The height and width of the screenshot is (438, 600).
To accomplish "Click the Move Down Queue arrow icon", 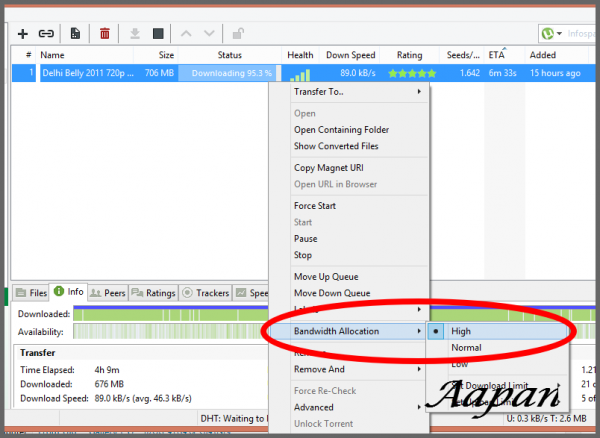I will tap(209, 34).
